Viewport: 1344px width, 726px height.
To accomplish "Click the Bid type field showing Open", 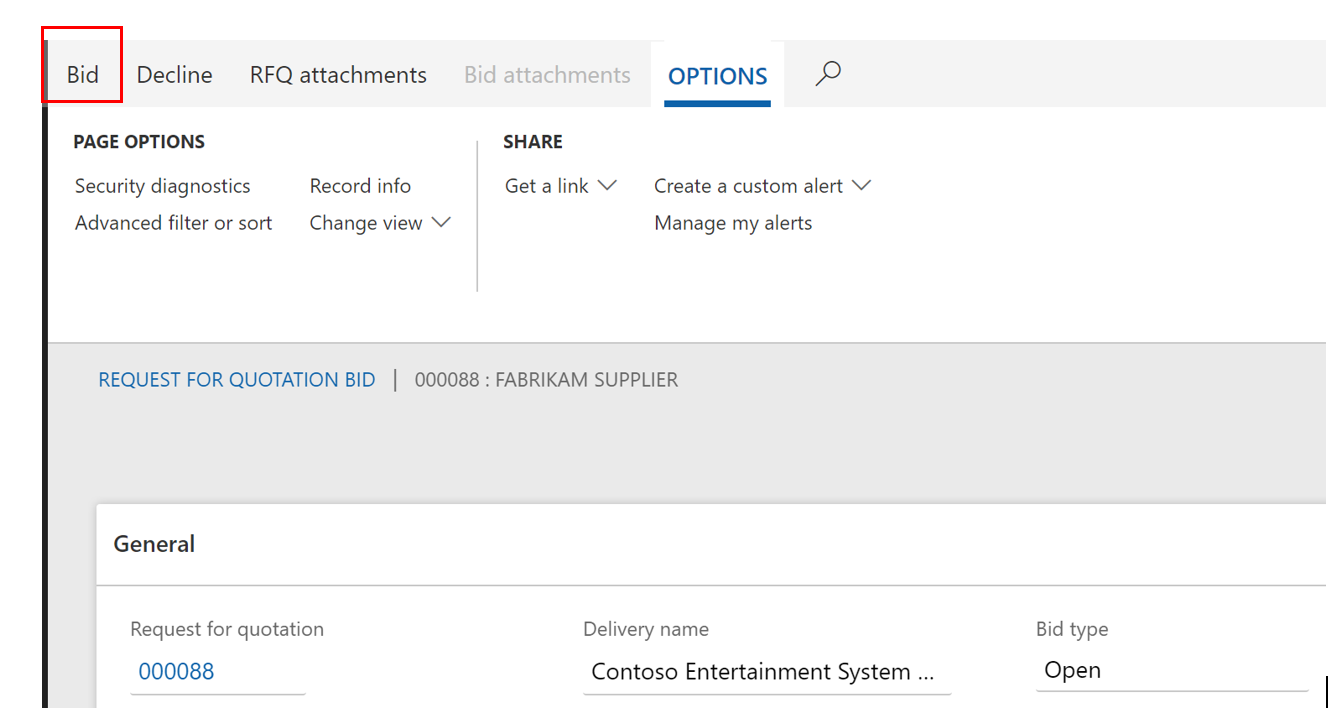I will (1170, 670).
